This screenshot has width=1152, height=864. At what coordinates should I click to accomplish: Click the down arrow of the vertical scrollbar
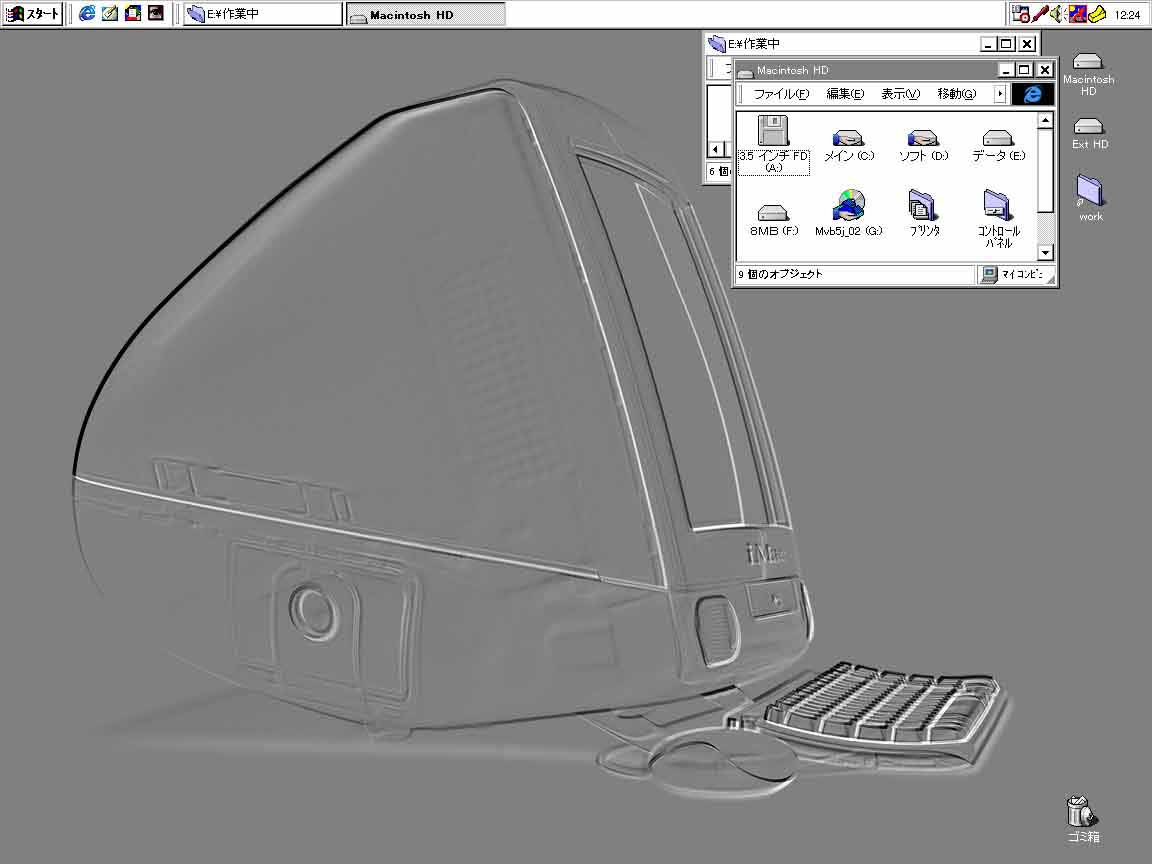[x=1045, y=253]
